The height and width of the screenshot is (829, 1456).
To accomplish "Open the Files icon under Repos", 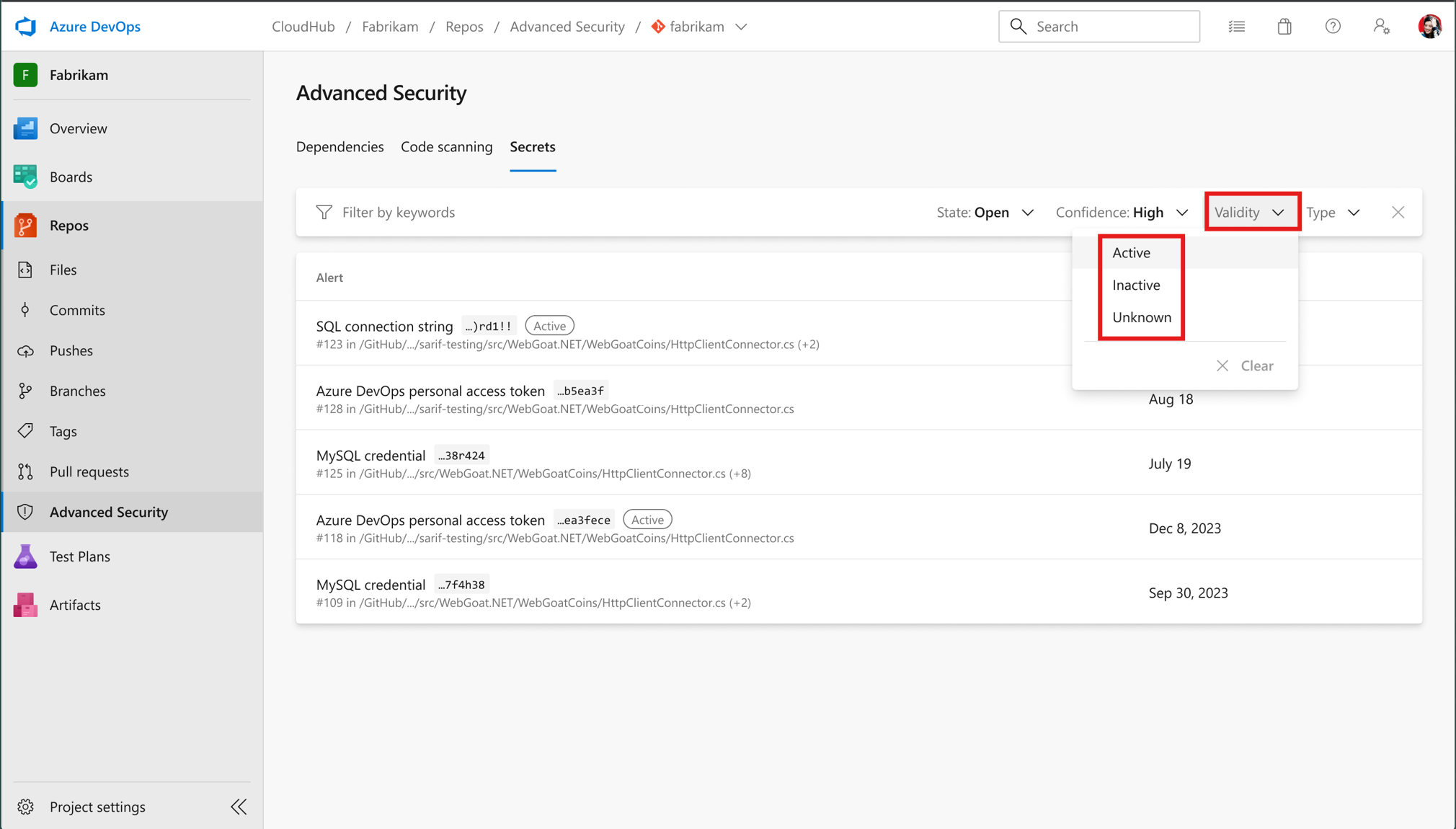I will tap(25, 270).
